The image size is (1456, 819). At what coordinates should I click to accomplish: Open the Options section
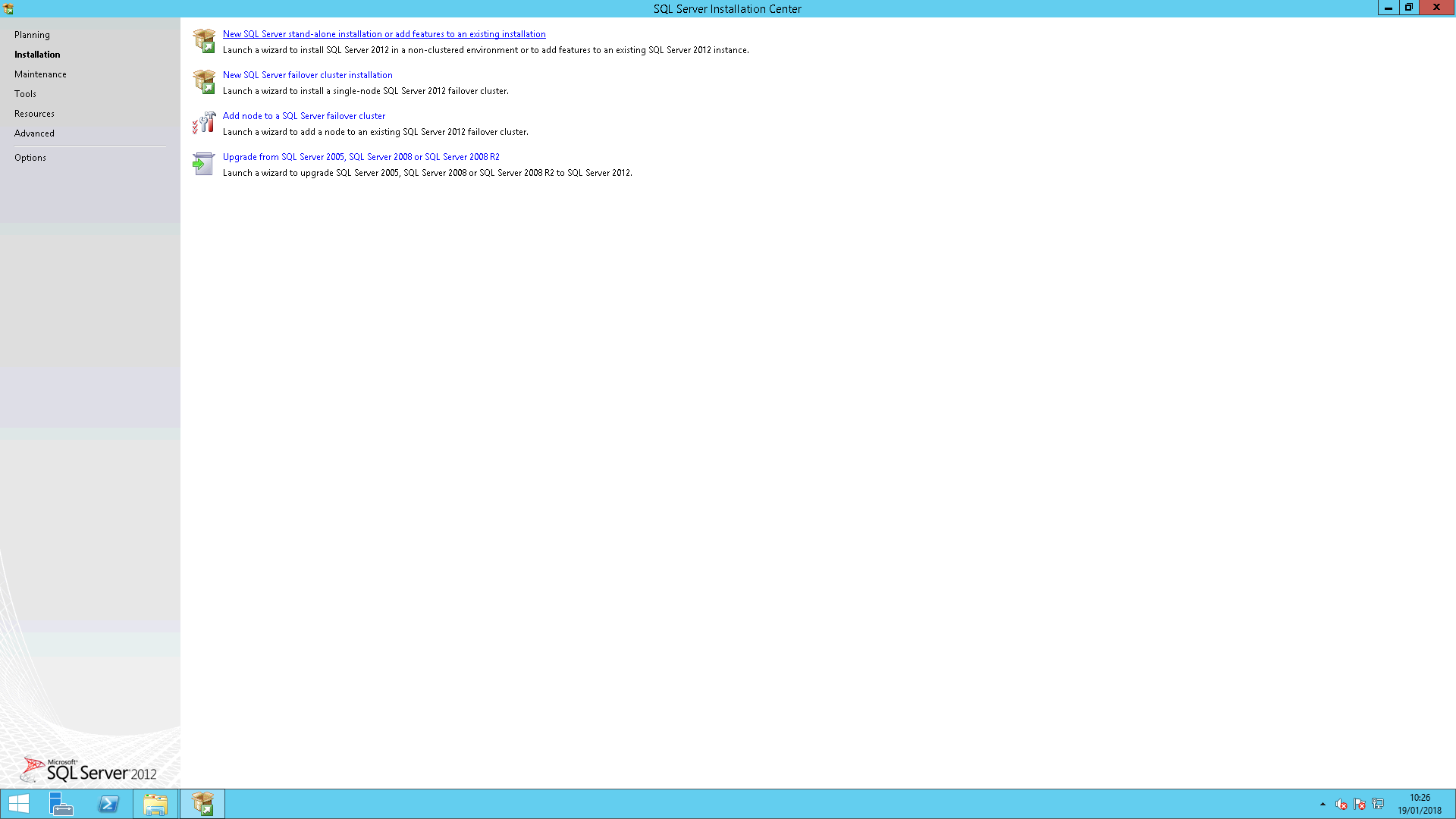pyautogui.click(x=30, y=158)
